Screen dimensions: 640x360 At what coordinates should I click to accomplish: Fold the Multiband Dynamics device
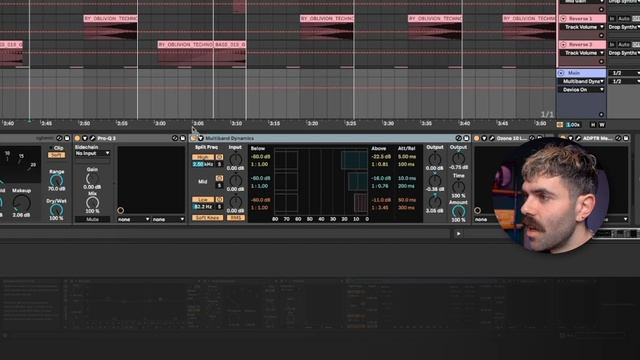[201, 138]
